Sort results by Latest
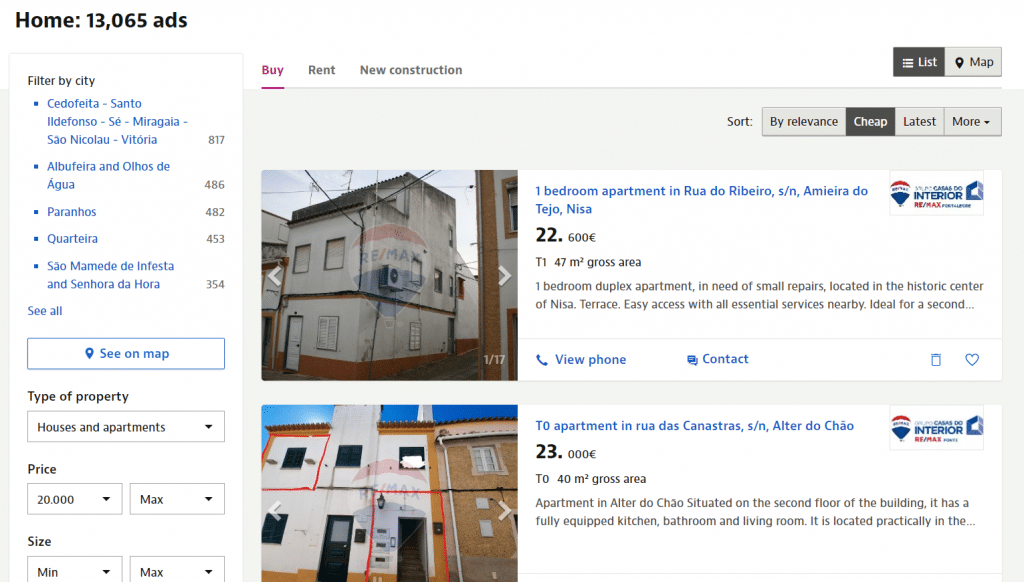 [919, 121]
